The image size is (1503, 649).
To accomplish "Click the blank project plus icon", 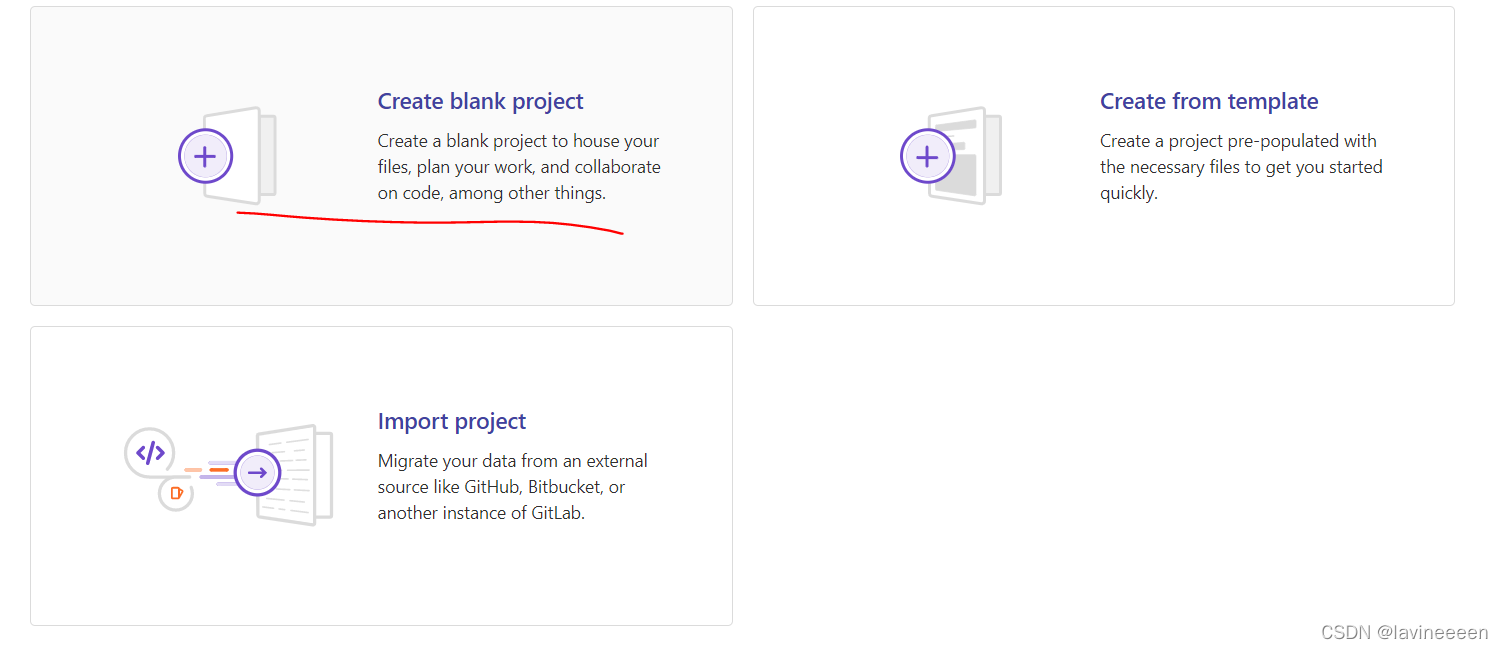I will click(205, 156).
